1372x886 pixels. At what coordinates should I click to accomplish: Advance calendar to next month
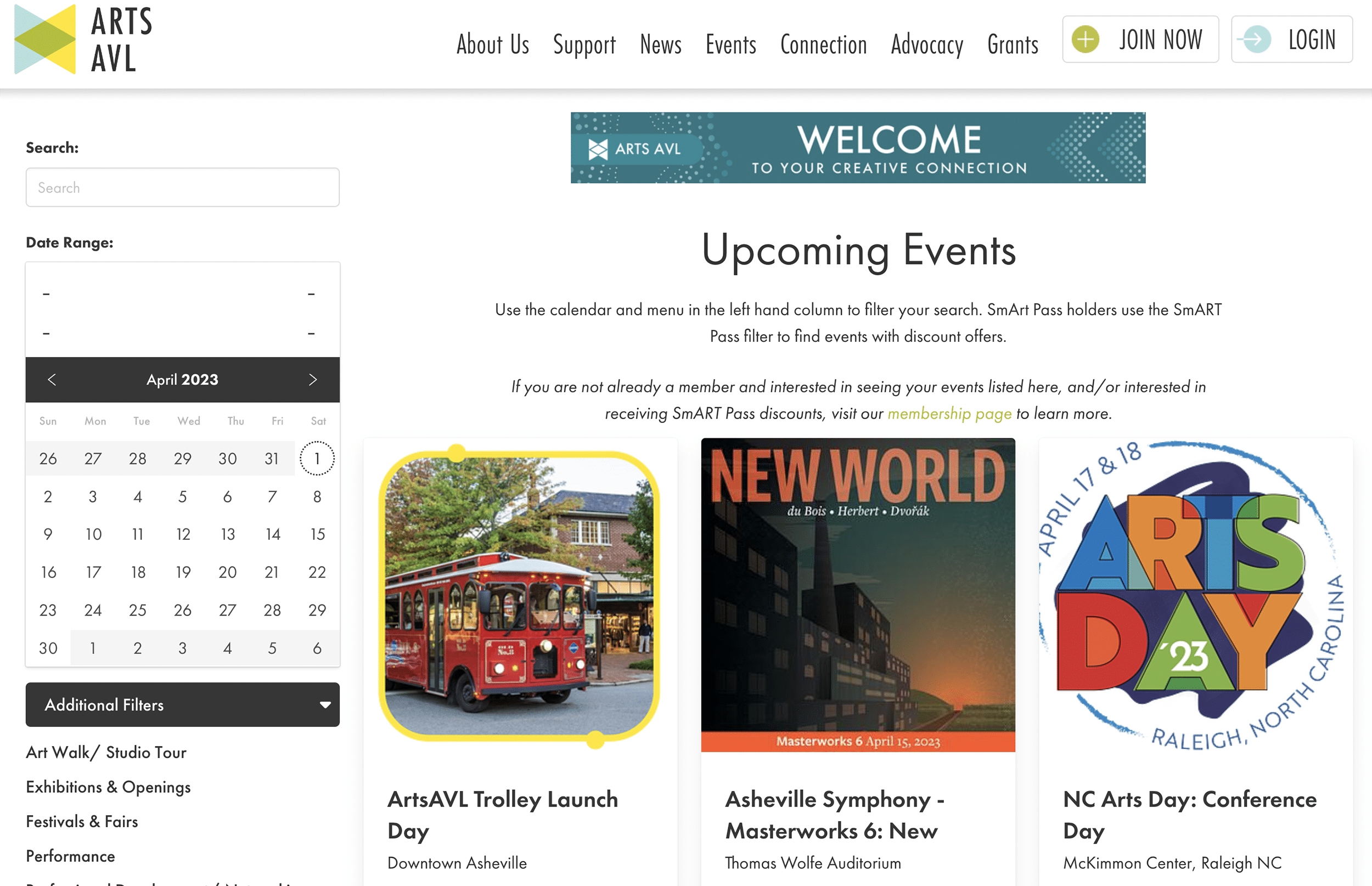click(x=312, y=380)
